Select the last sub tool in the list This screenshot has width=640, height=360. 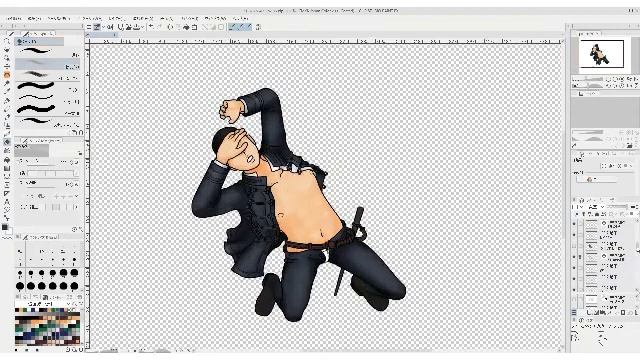pos(48,121)
